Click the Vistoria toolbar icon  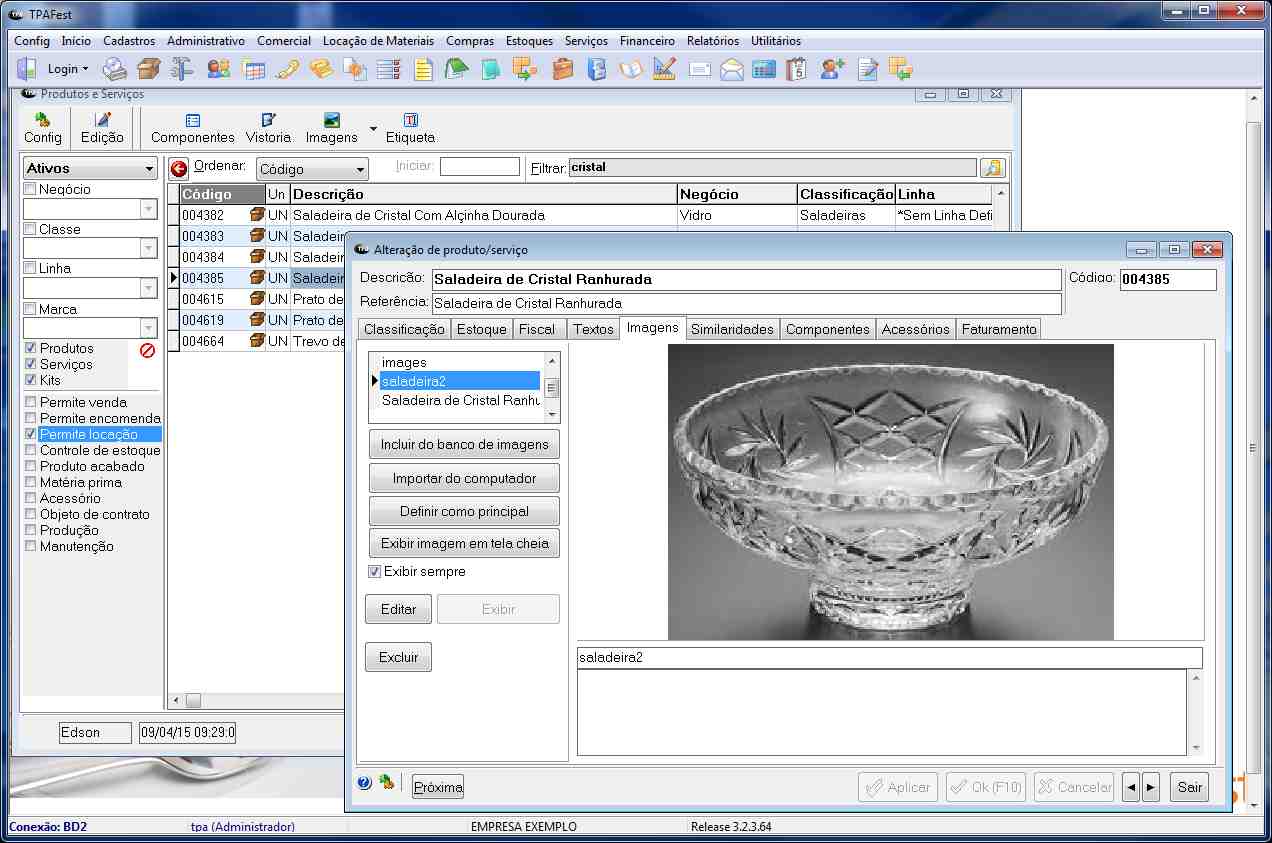pos(268,128)
